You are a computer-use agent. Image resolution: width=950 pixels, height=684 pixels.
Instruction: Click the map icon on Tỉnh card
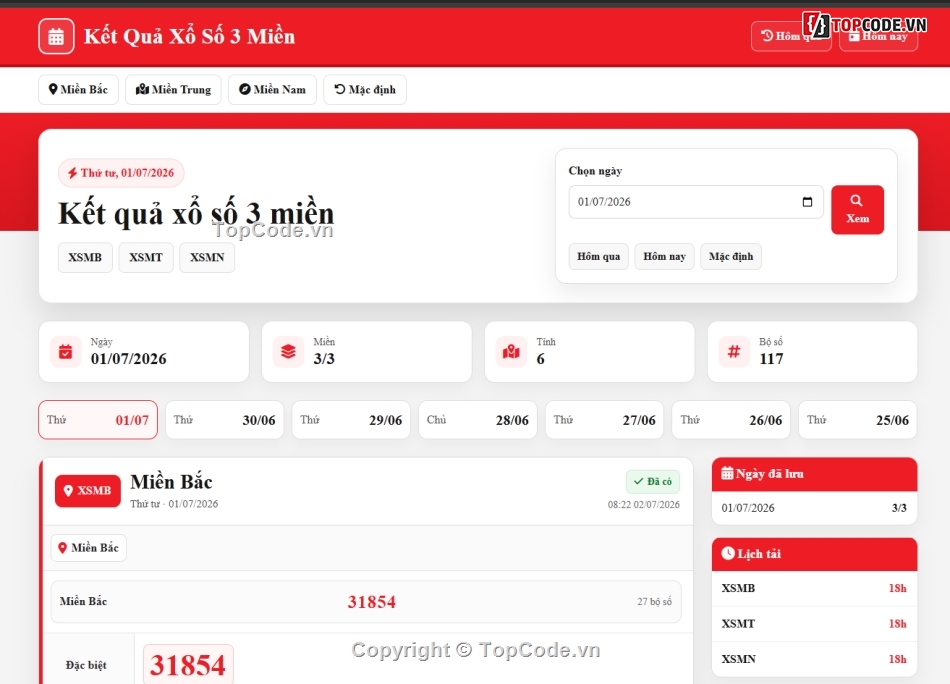[x=511, y=351]
